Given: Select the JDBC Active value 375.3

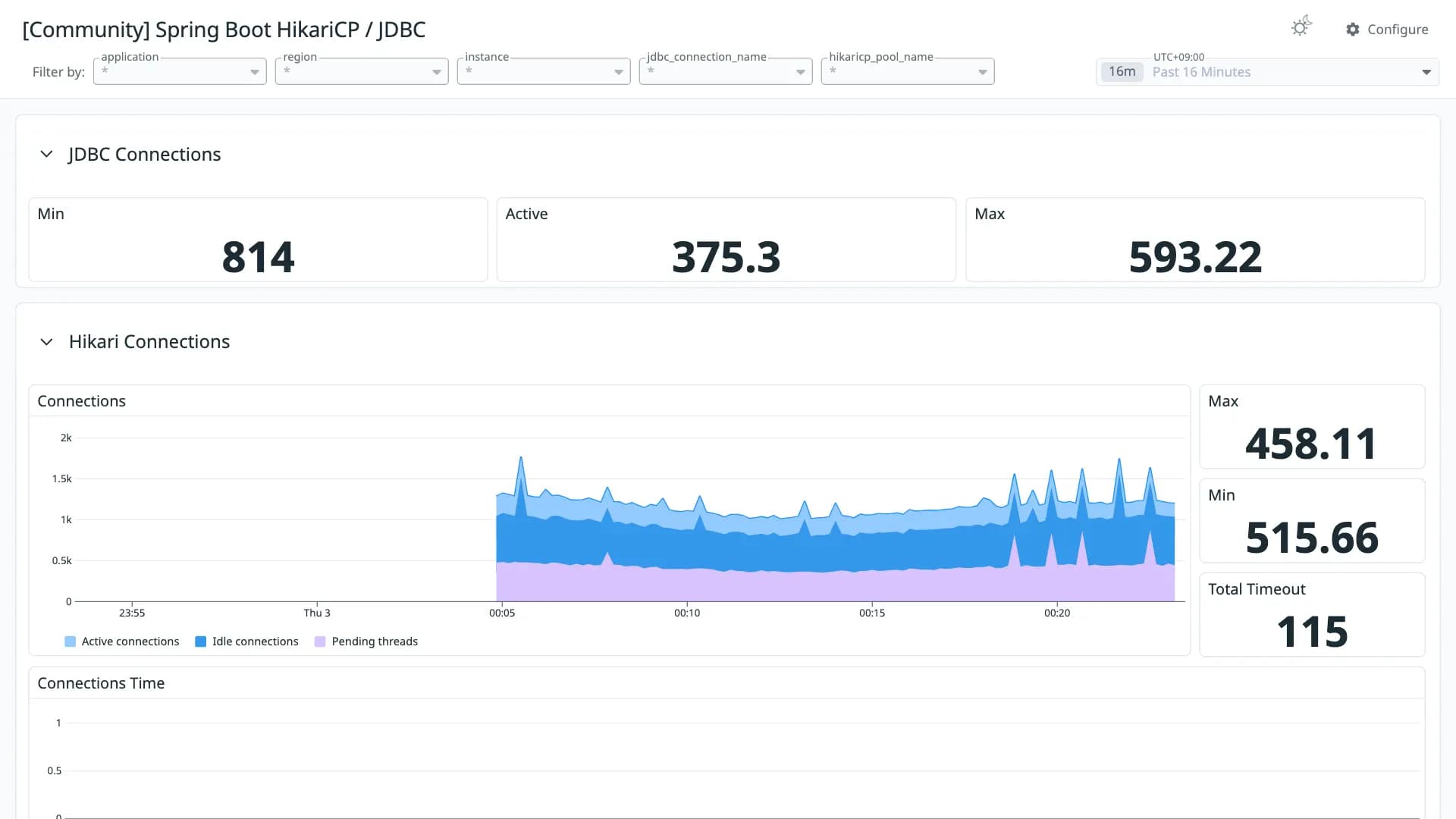Looking at the screenshot, I should (x=726, y=257).
